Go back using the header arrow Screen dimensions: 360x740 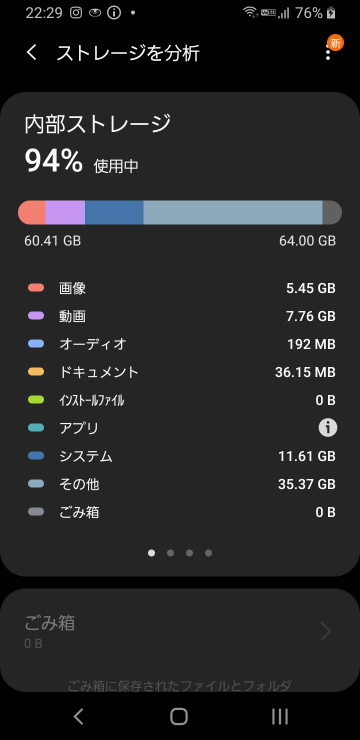(x=32, y=53)
